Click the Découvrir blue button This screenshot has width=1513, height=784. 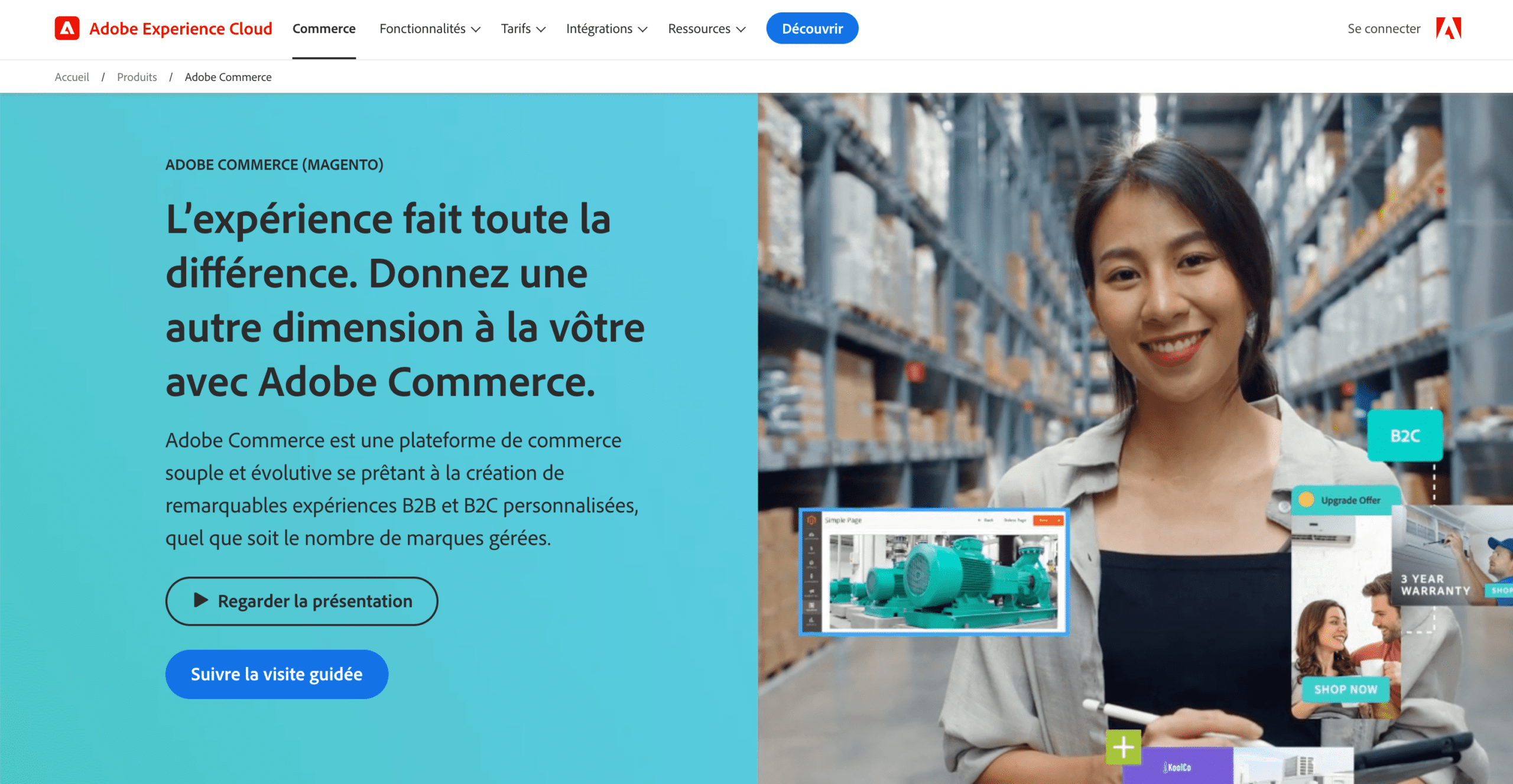pyautogui.click(x=812, y=28)
